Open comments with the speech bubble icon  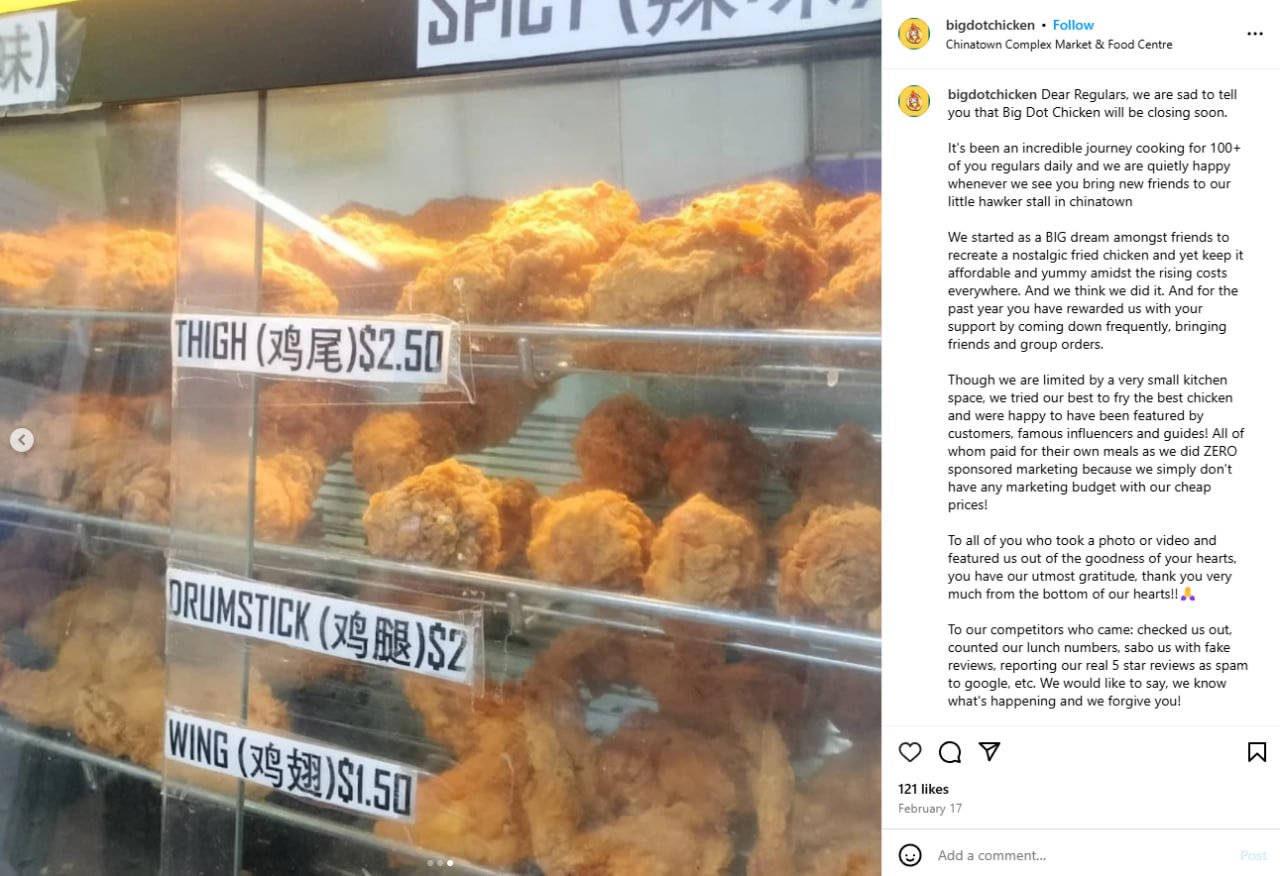[950, 752]
